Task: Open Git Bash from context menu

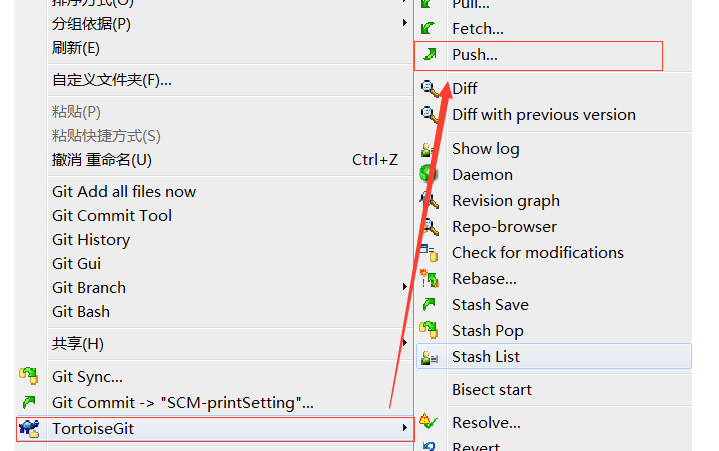Action: click(81, 311)
